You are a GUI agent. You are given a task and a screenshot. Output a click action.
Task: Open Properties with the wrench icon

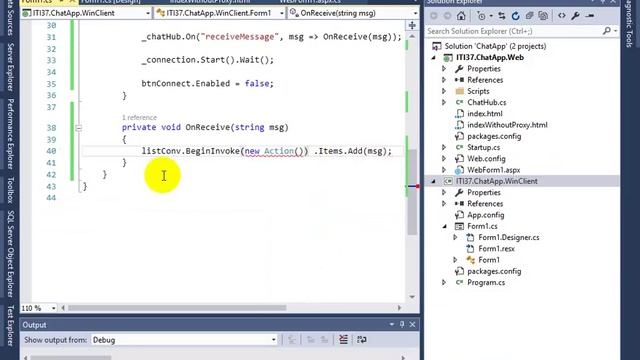tap(576, 16)
